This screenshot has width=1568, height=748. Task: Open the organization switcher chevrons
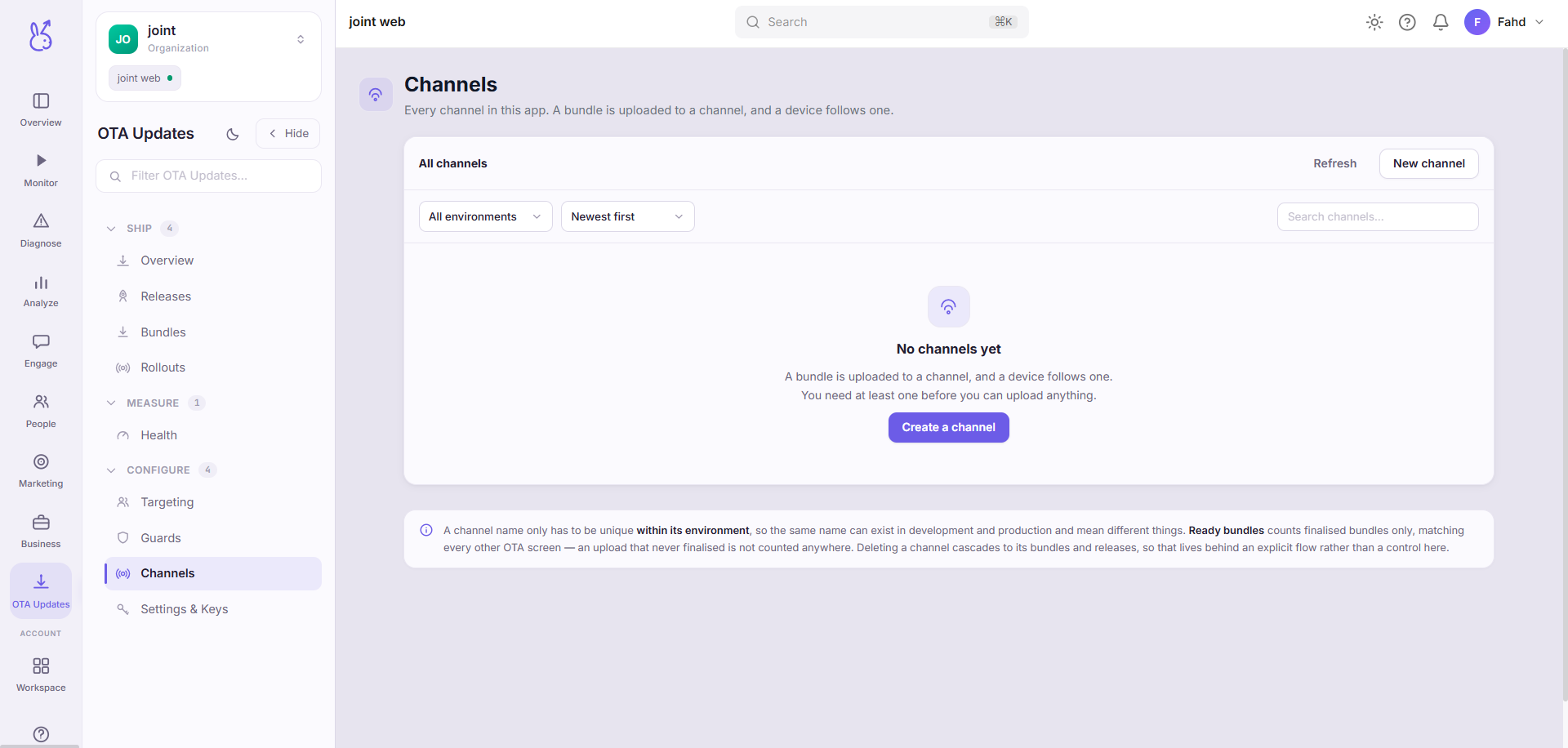(x=301, y=39)
